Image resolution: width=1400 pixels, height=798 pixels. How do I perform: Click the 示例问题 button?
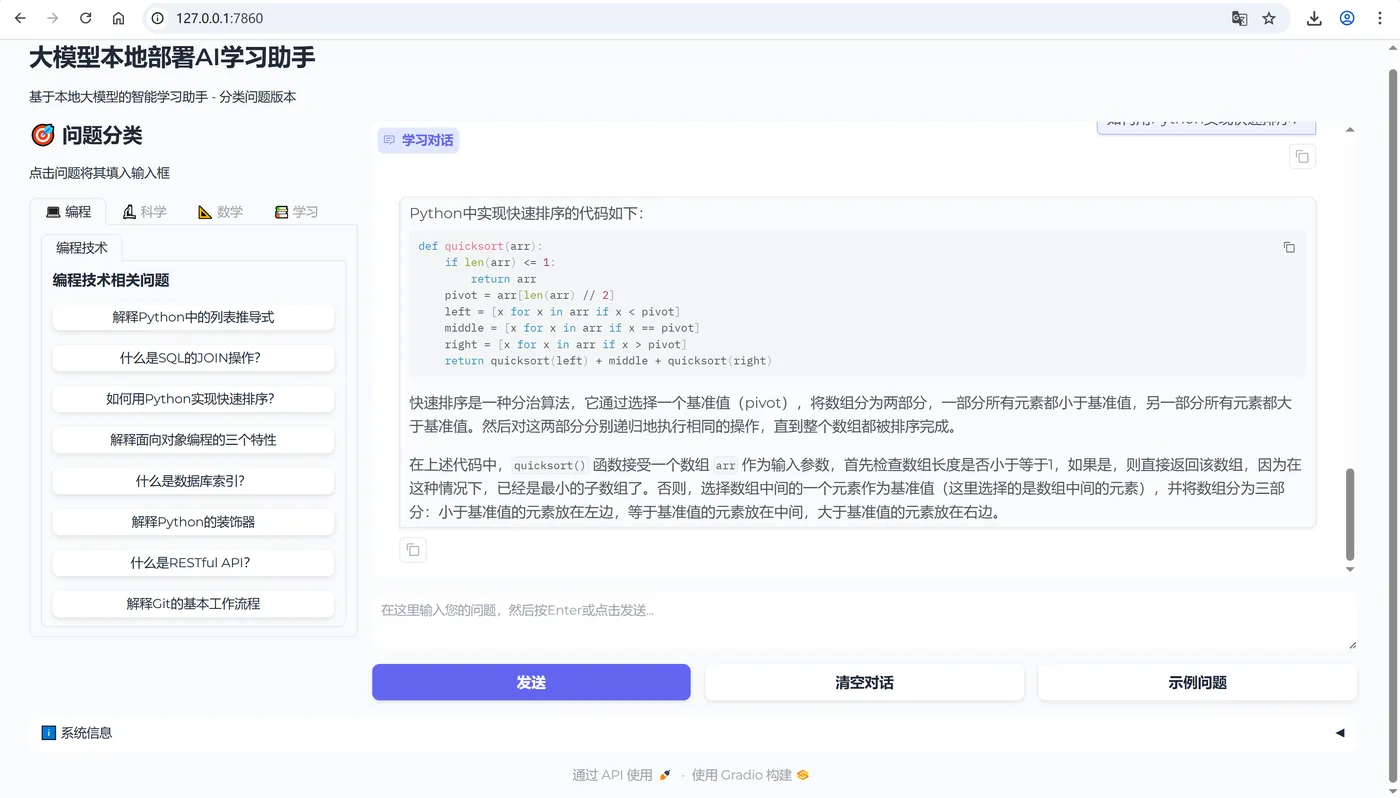point(1196,682)
